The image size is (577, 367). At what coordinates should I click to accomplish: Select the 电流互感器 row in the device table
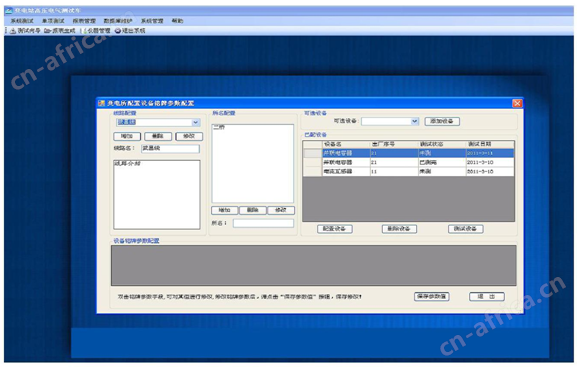[408, 172]
